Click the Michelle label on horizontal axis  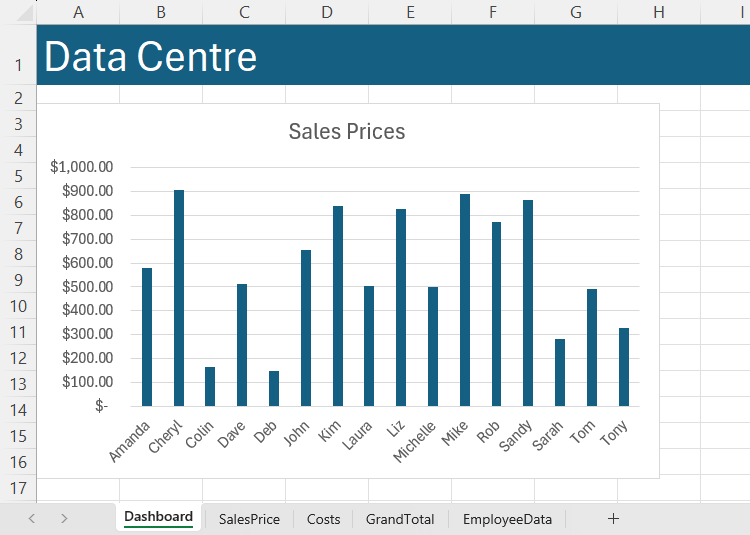pyautogui.click(x=415, y=443)
